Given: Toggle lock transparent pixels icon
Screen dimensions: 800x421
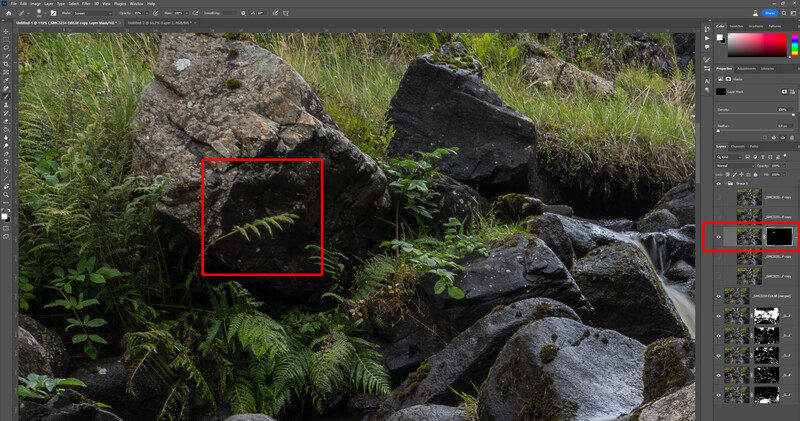Looking at the screenshot, I should [x=728, y=175].
